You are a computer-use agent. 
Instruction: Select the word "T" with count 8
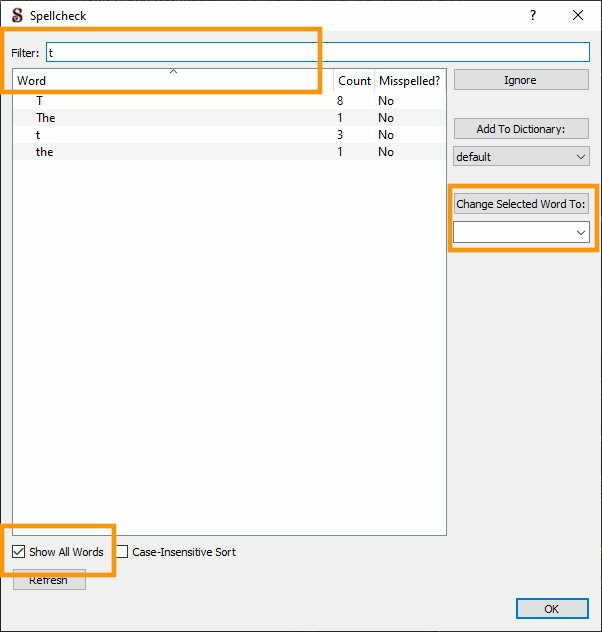click(x=40, y=101)
